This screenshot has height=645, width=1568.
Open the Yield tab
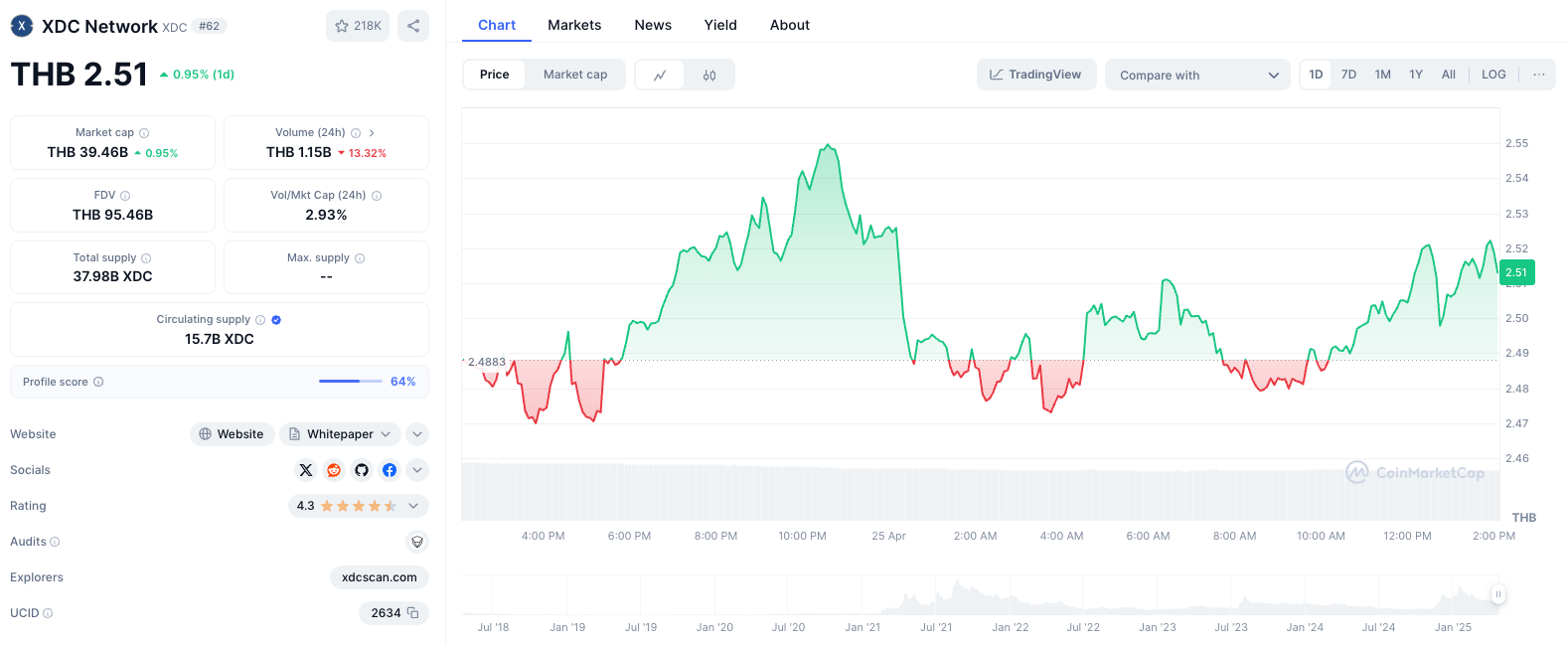720,25
